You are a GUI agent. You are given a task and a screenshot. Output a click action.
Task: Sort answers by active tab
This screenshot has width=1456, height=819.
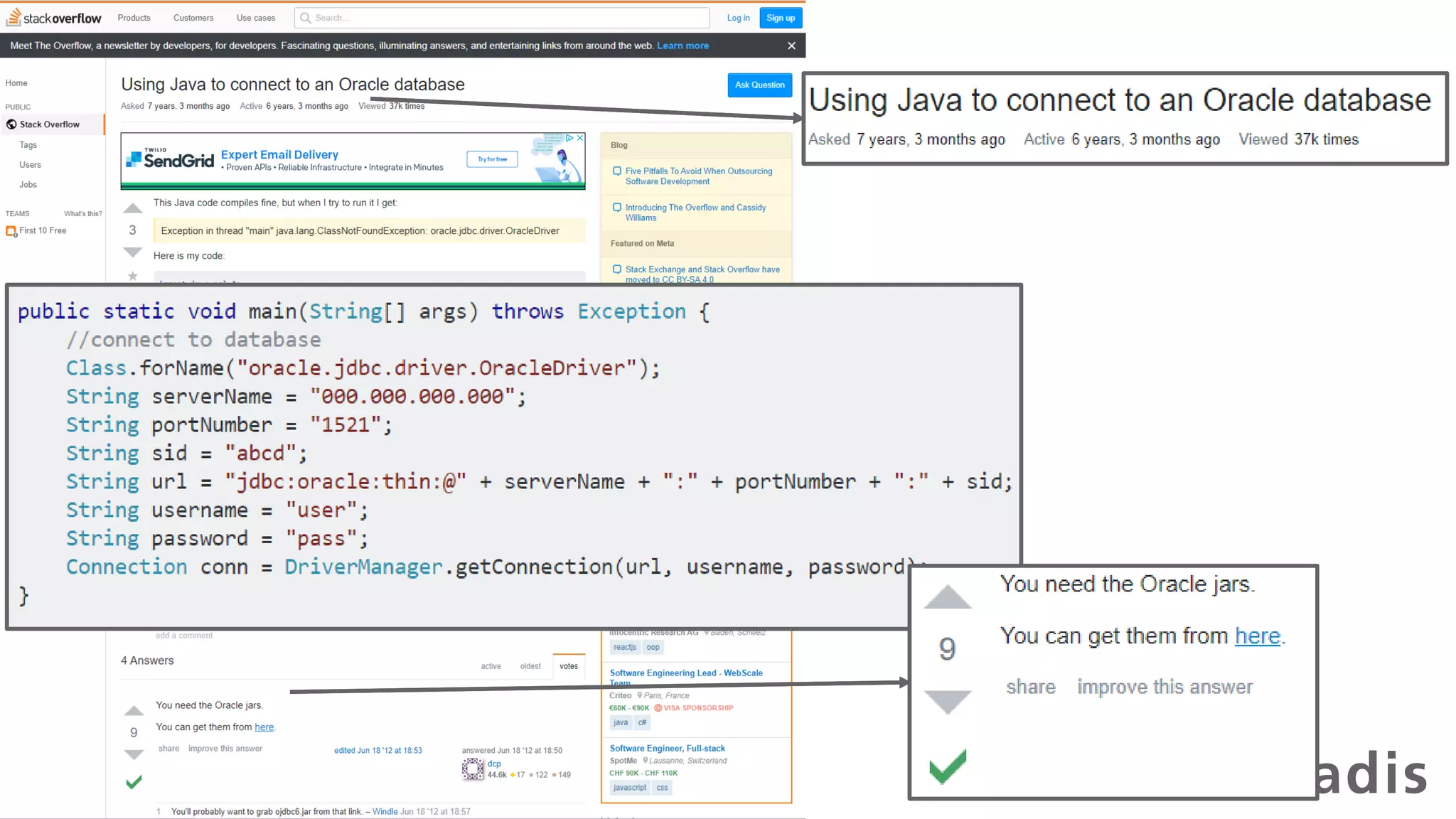click(491, 666)
